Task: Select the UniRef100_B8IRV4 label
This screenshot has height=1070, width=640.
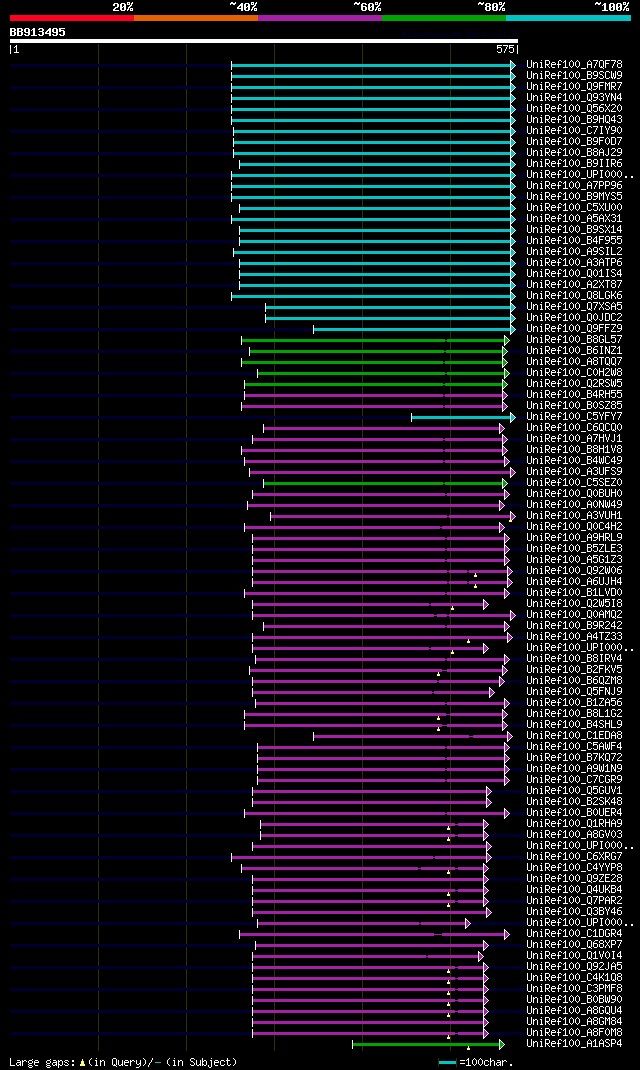Action: (x=574, y=659)
